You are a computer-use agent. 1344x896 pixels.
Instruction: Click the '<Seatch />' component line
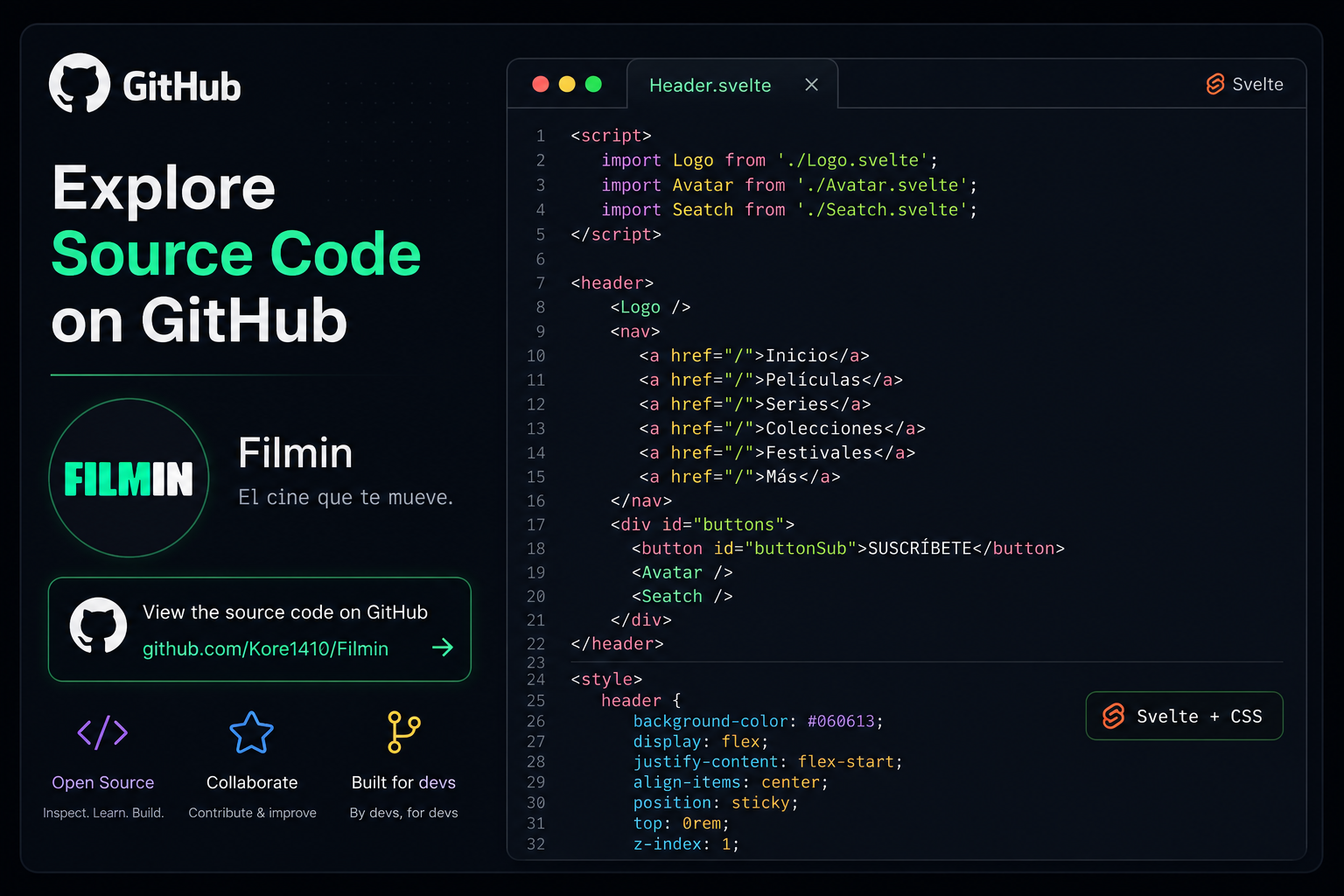click(682, 596)
